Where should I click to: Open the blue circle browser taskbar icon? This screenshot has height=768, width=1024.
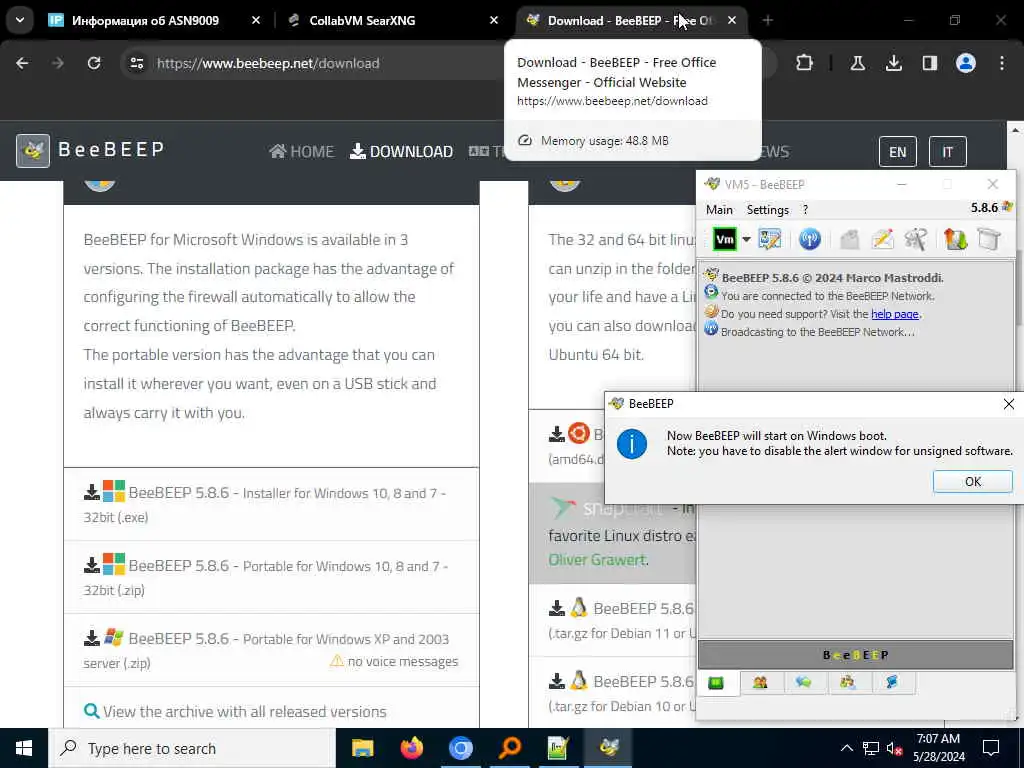(x=460, y=748)
